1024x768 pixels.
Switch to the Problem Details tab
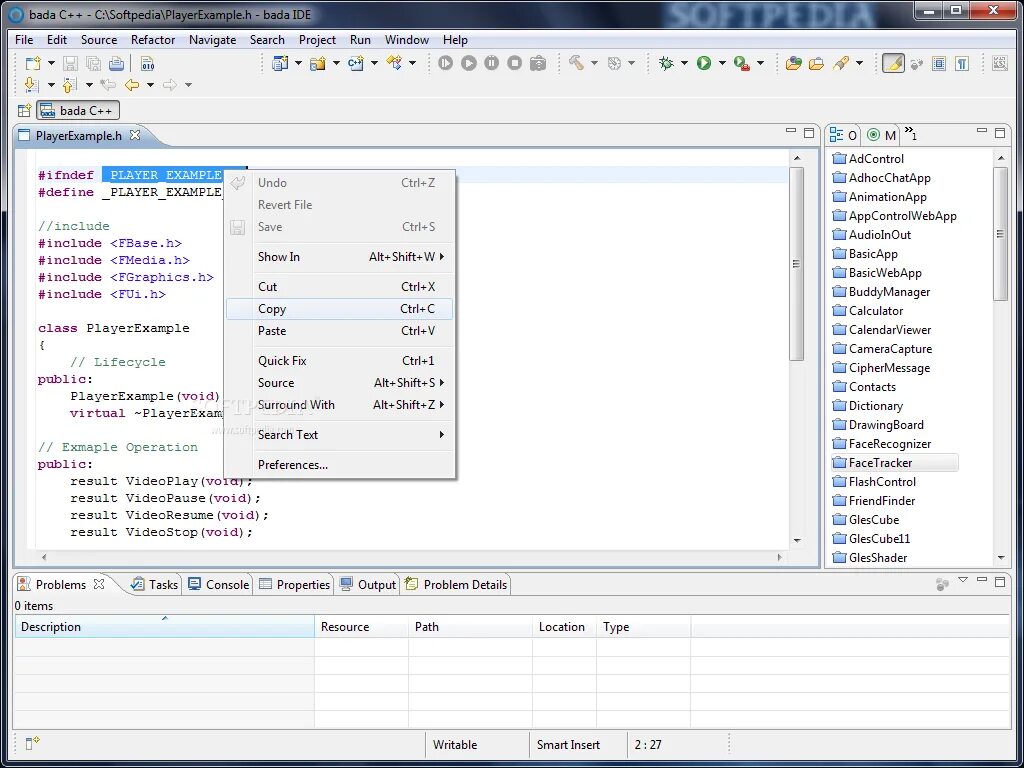coord(456,584)
